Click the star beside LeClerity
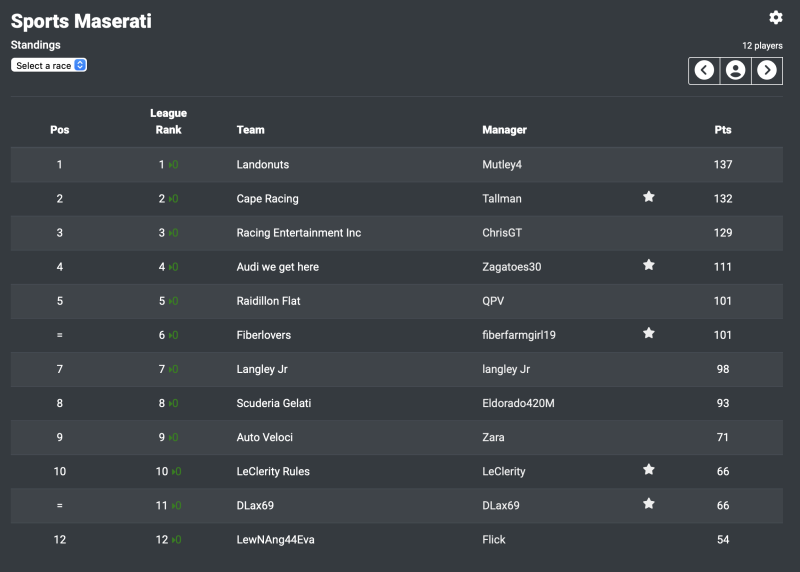The image size is (800, 572). [x=648, y=469]
